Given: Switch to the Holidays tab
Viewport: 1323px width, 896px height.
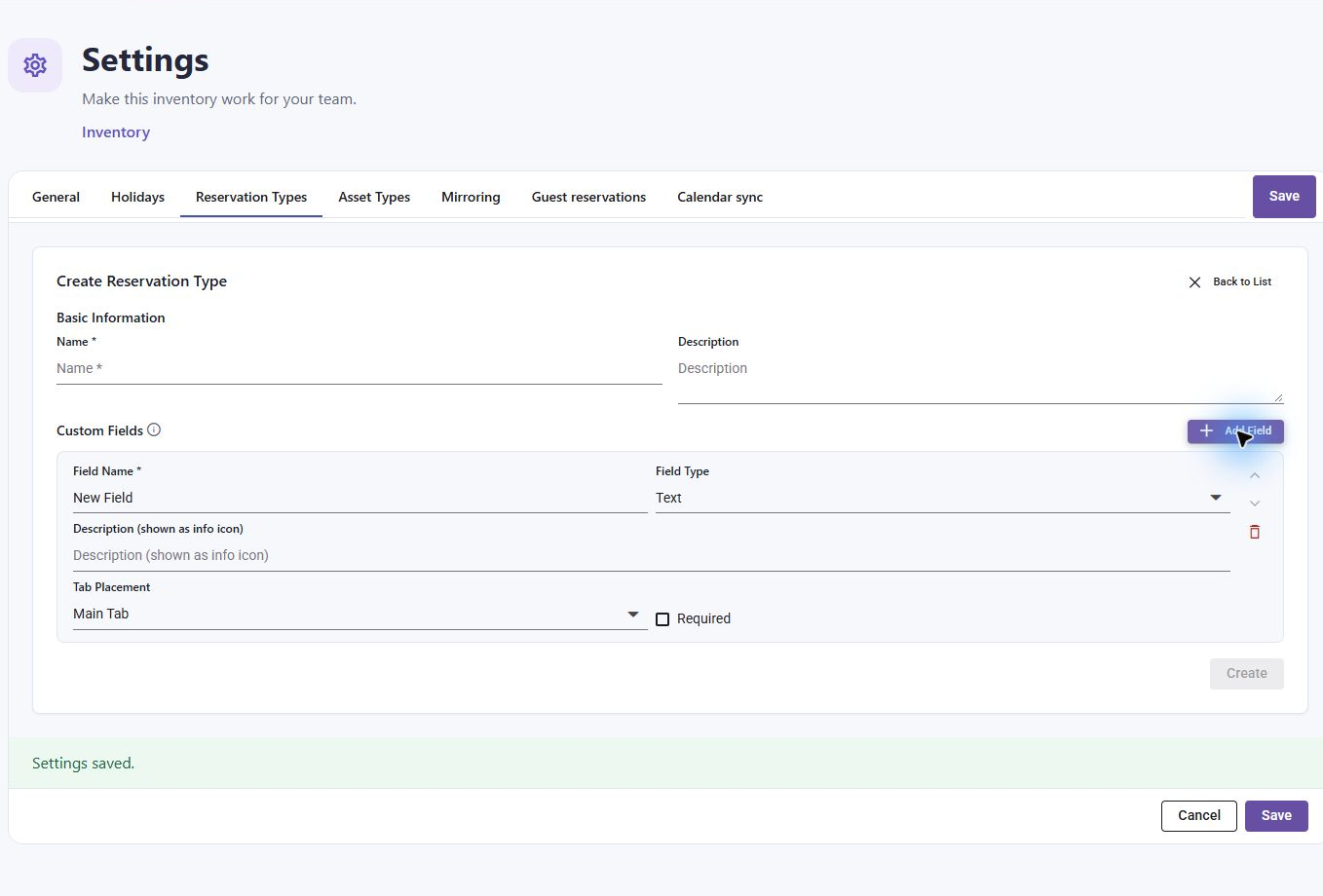Looking at the screenshot, I should click(137, 197).
